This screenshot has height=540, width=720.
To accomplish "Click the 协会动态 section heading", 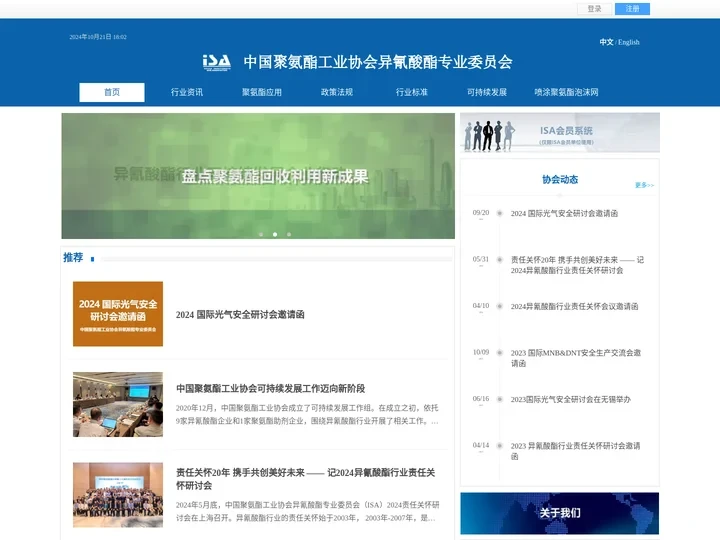I will 560,180.
